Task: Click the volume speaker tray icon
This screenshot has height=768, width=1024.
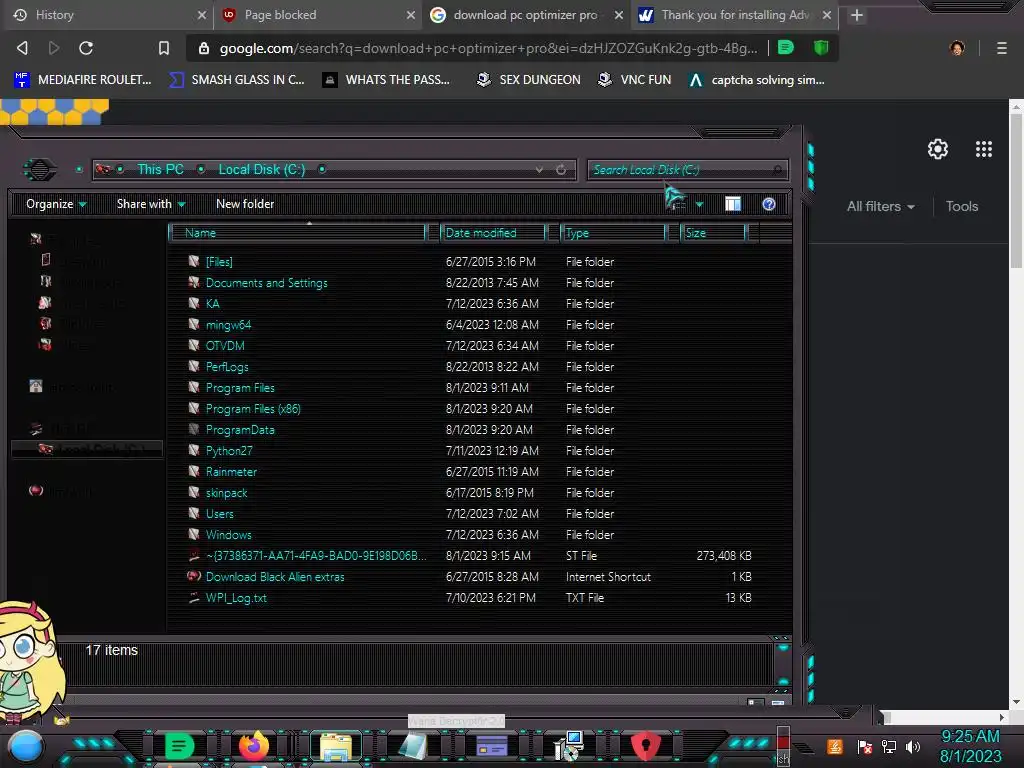Action: tap(913, 746)
